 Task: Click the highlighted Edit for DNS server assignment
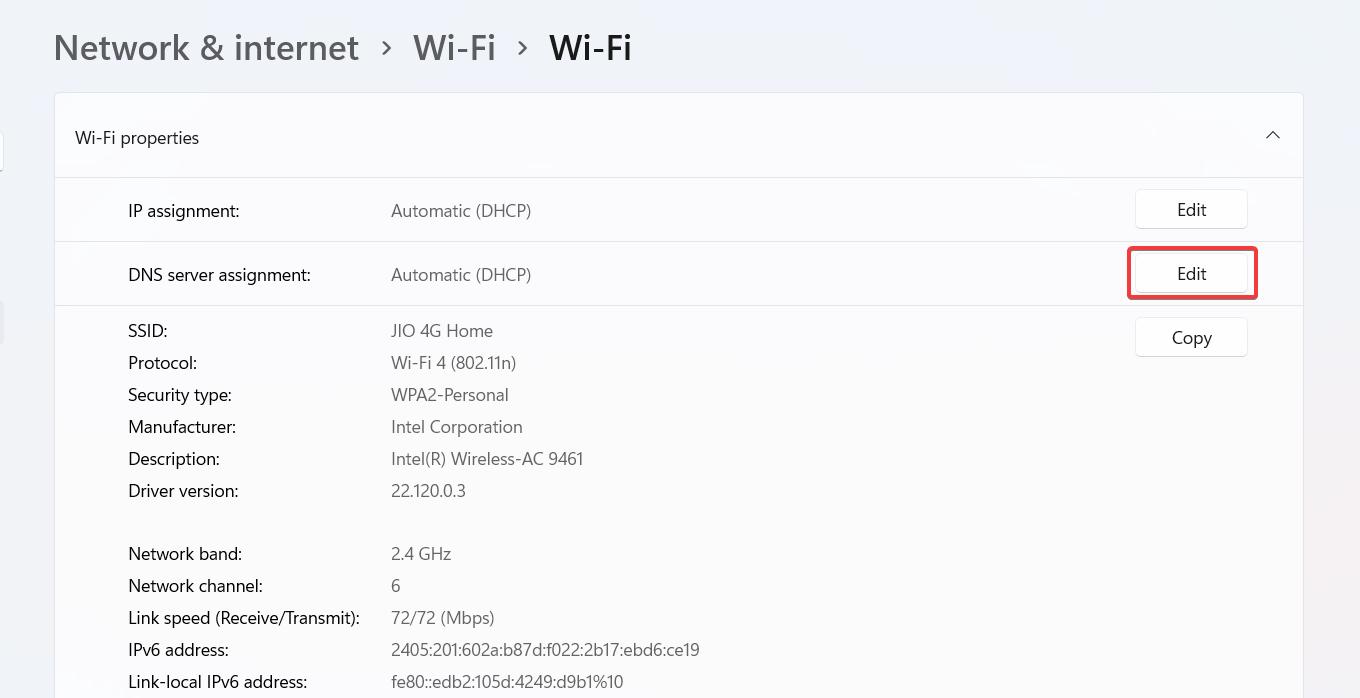pos(1192,273)
